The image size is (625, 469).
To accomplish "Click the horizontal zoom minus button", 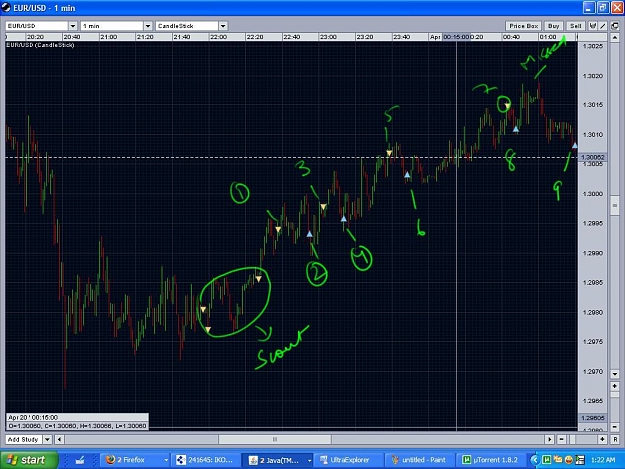I will coord(561,439).
